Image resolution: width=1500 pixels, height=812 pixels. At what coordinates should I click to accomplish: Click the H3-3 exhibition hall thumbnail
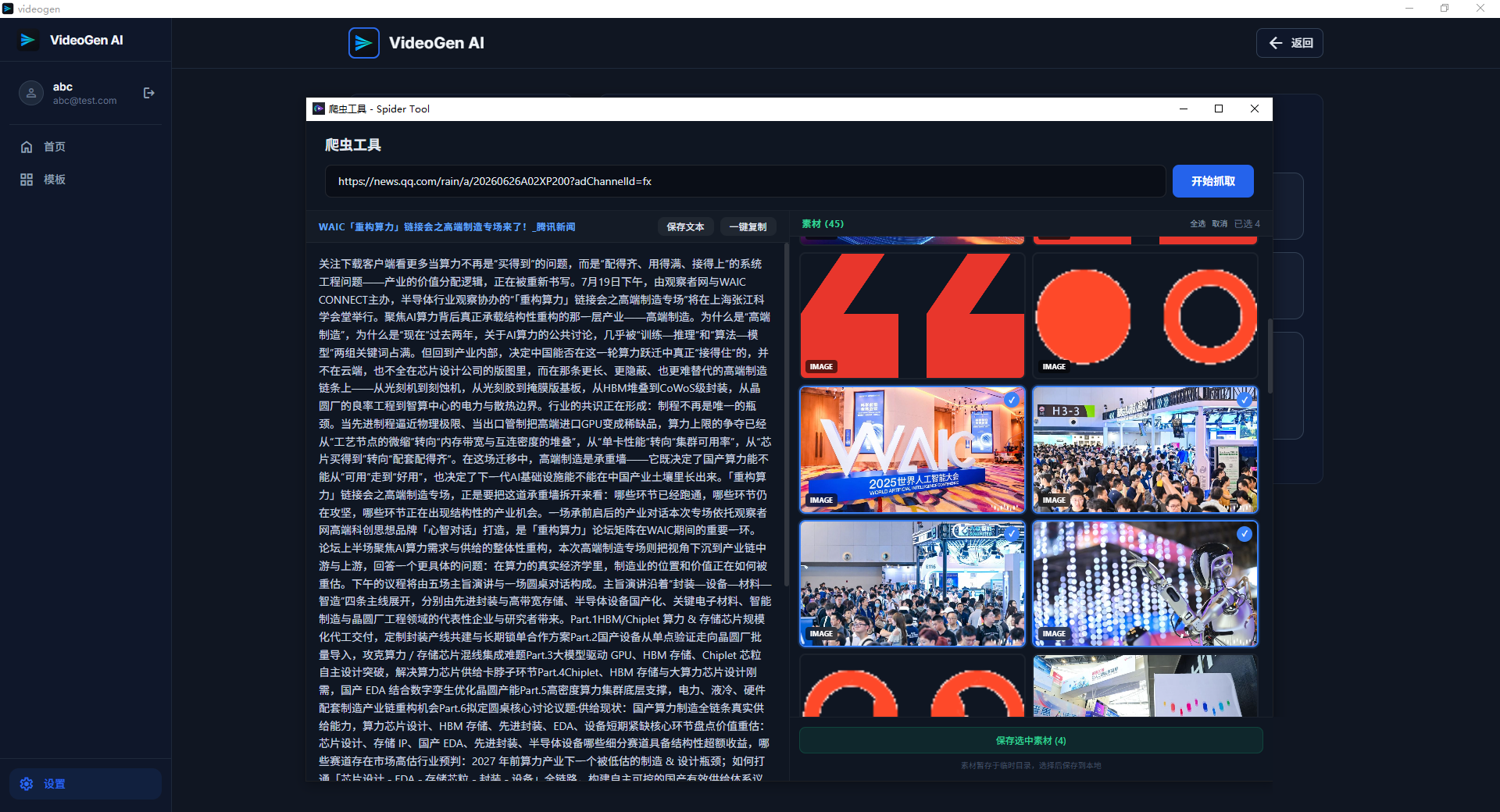(1145, 450)
